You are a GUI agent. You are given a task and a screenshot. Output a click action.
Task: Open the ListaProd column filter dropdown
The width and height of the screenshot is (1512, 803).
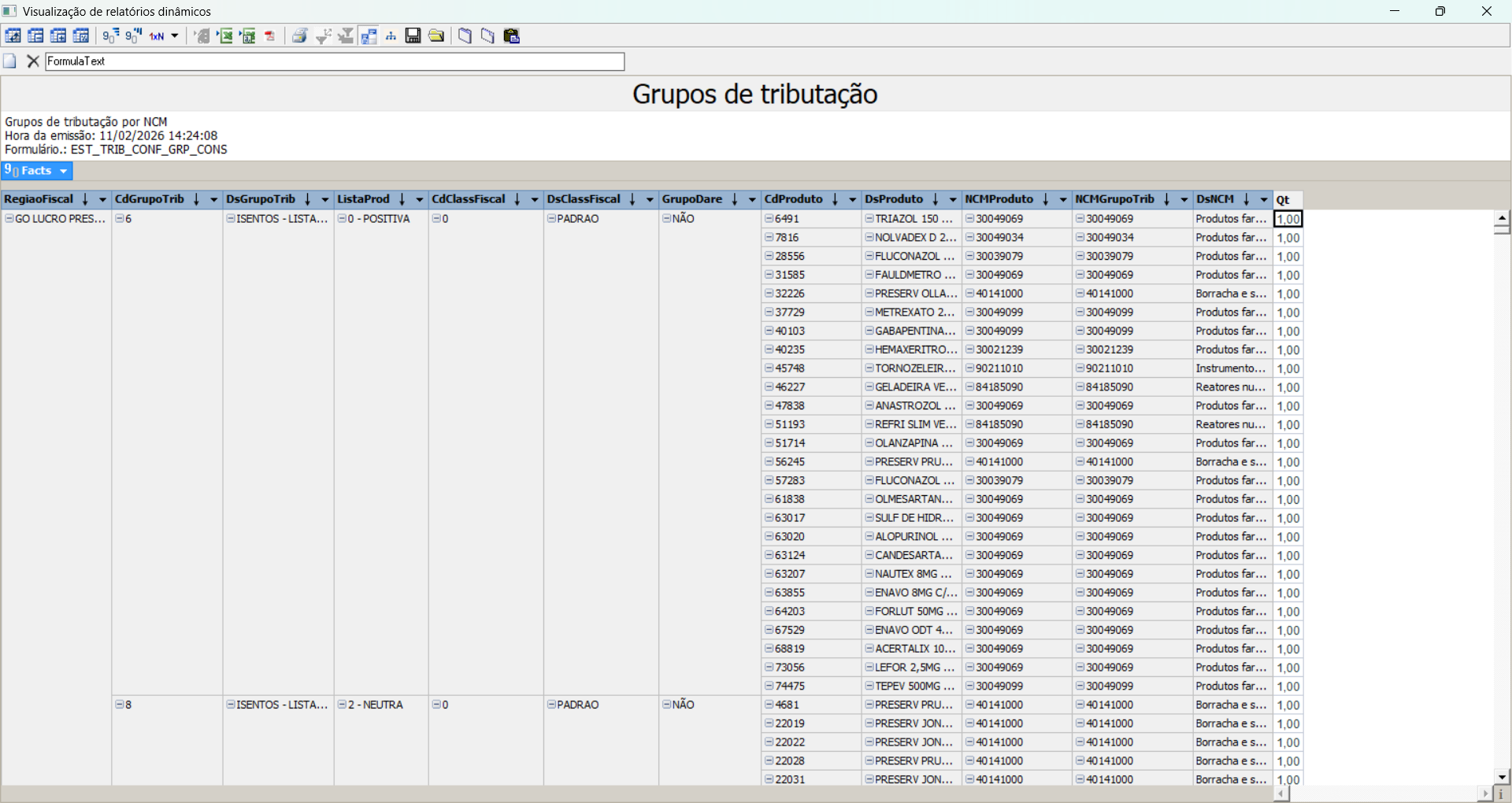click(419, 200)
